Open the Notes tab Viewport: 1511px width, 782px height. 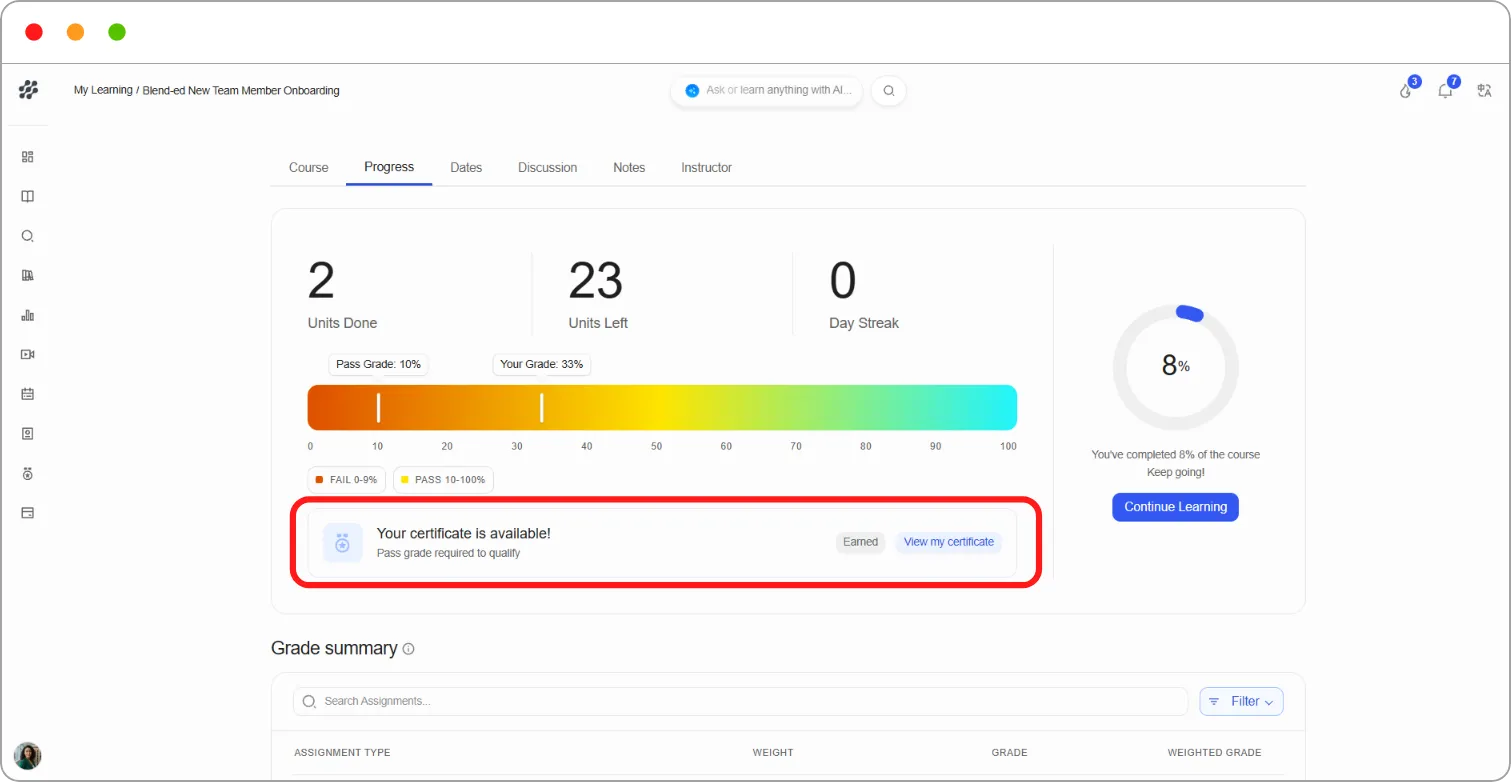pos(629,168)
